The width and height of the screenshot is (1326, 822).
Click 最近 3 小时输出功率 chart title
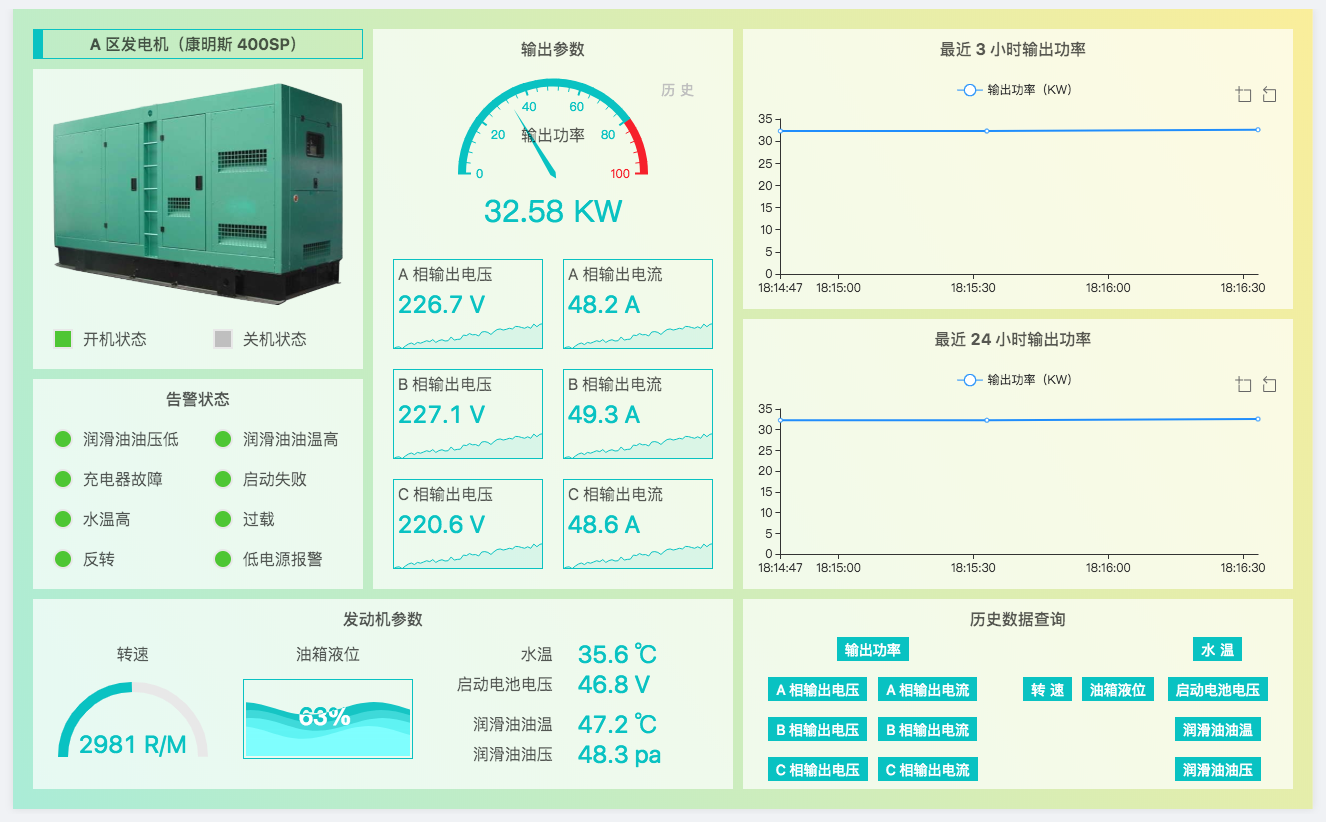[x=1013, y=49]
